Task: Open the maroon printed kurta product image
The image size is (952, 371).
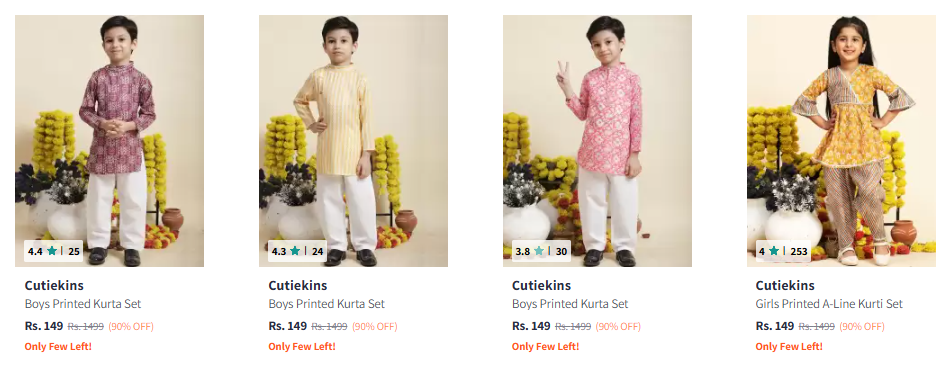Action: [109, 141]
